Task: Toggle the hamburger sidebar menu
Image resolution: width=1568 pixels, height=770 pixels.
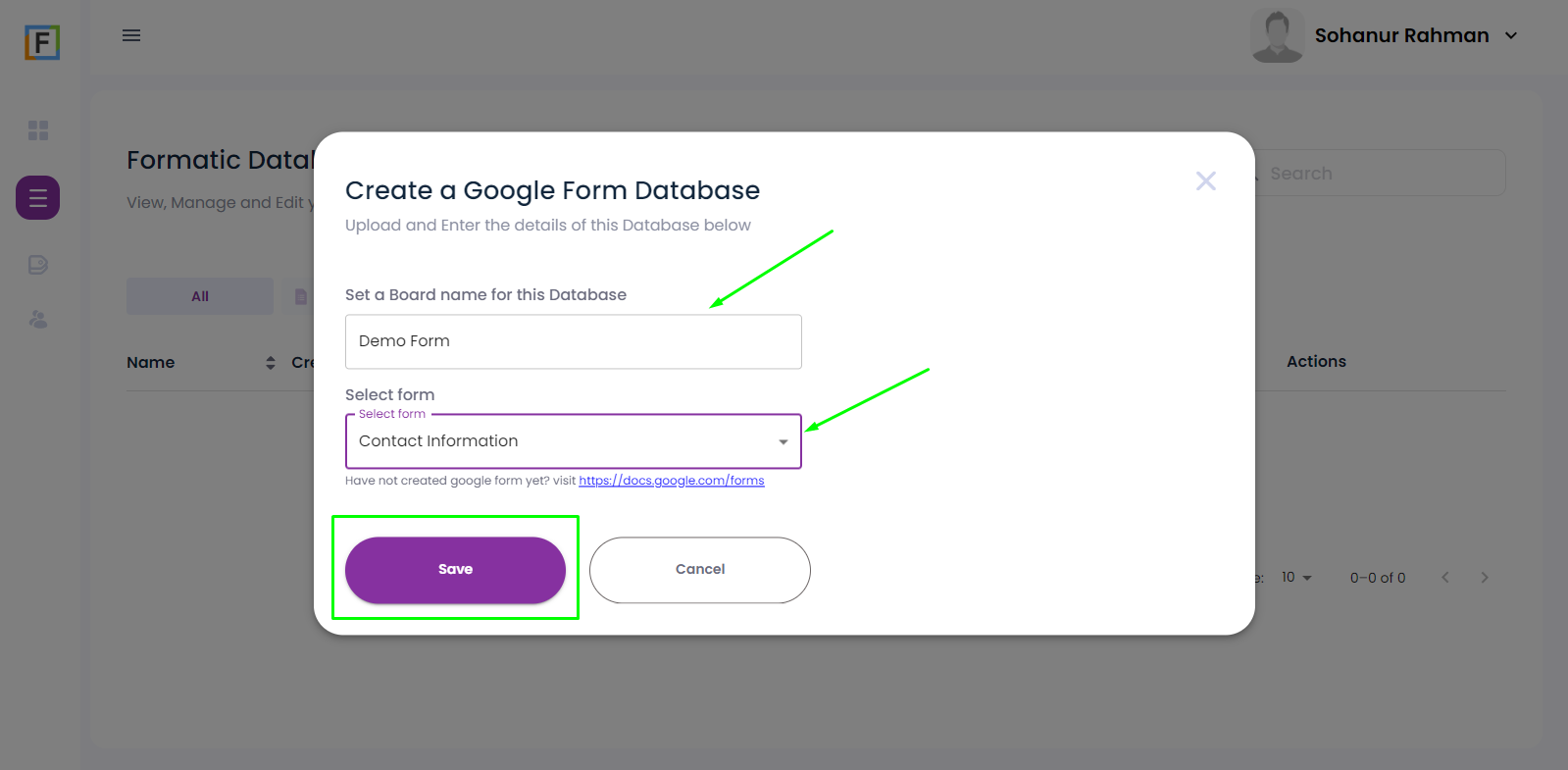Action: [131, 35]
